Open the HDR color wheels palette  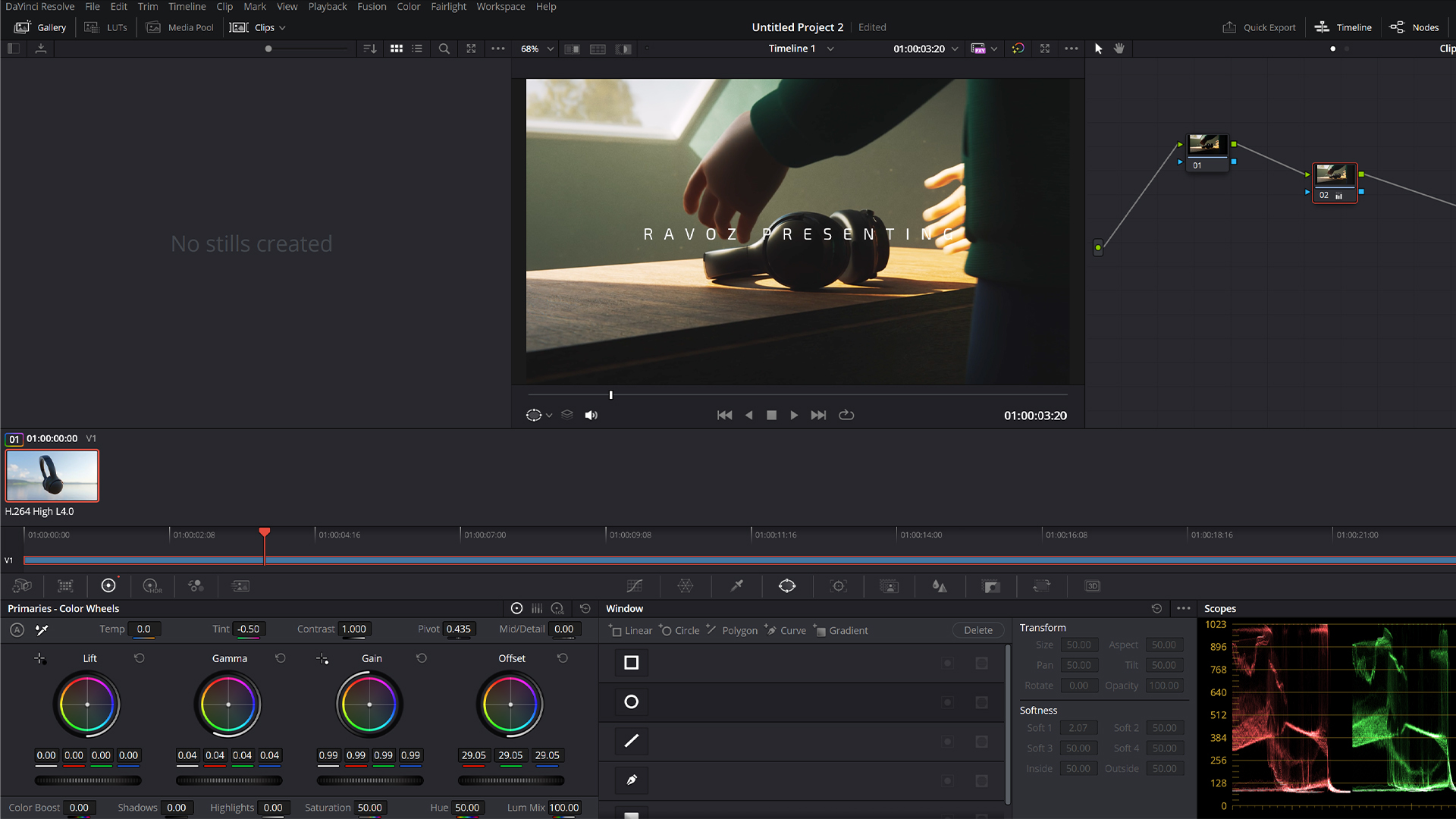click(152, 585)
